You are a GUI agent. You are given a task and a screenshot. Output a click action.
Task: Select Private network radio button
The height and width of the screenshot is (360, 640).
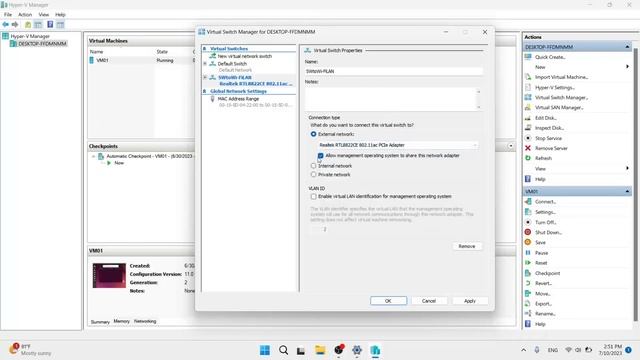[x=313, y=175]
